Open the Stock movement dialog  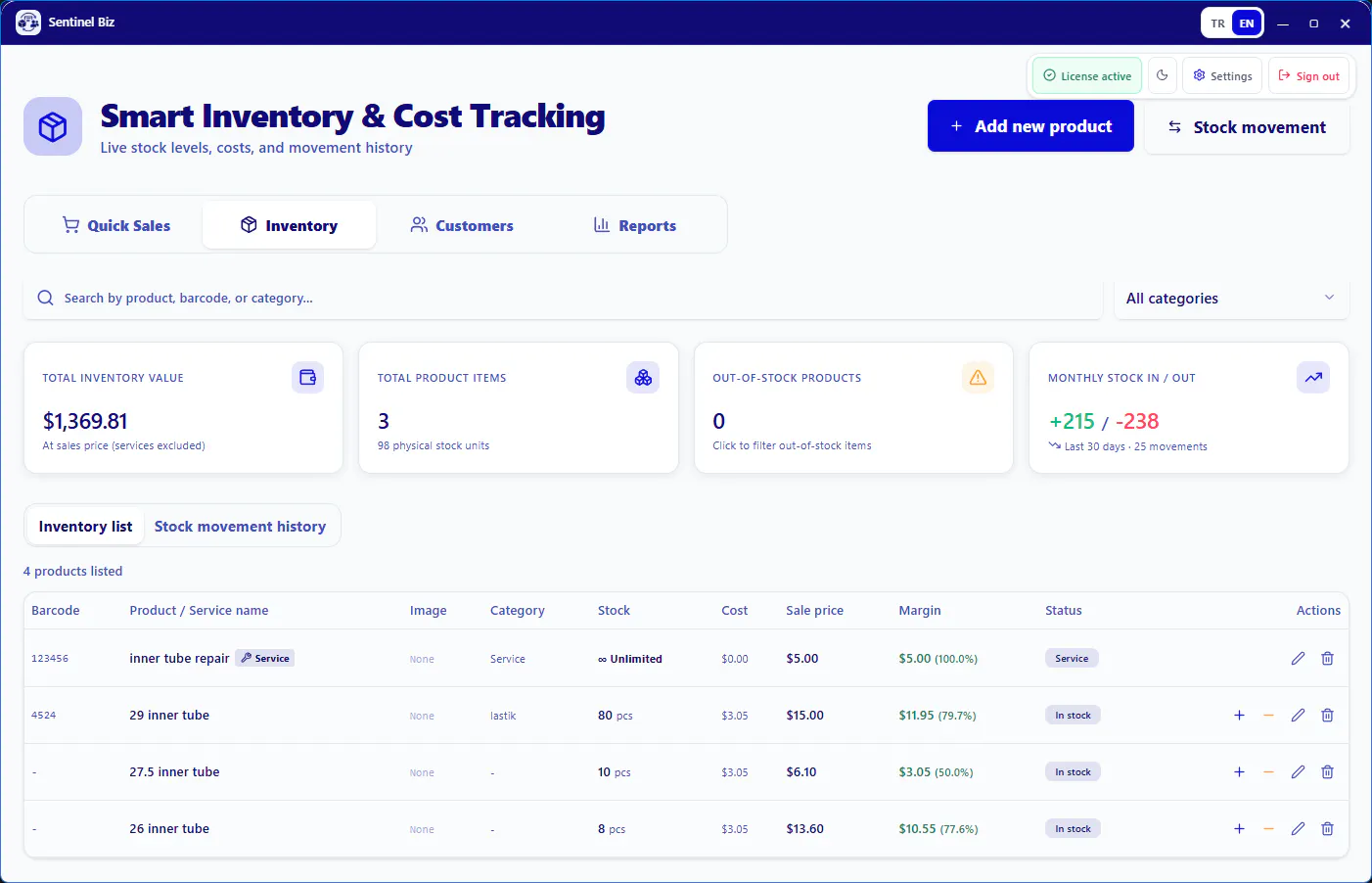pos(1247,127)
